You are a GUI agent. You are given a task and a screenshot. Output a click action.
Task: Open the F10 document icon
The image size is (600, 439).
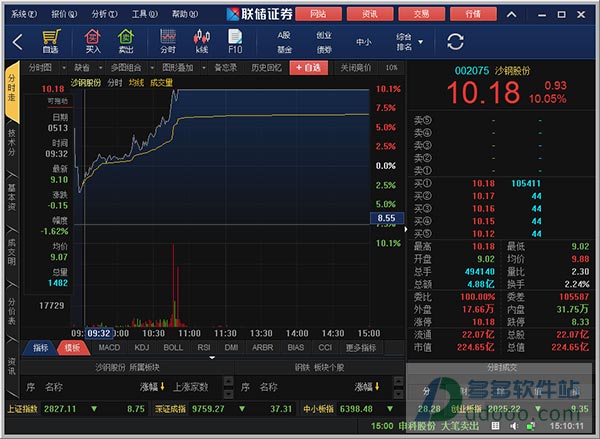[x=235, y=41]
